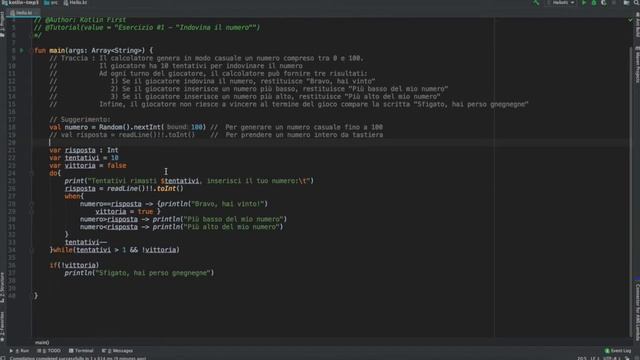The width and height of the screenshot is (640, 360).
Task: Open the Maven Projects side panel
Action: tap(637, 64)
